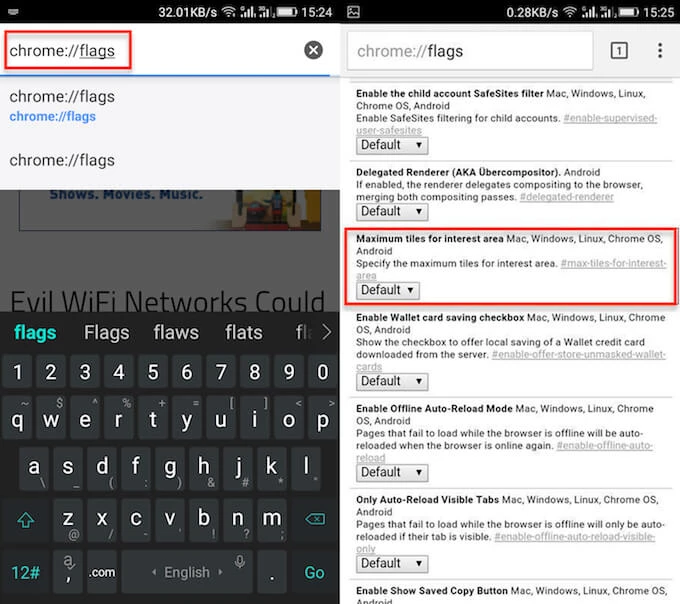Follow the #enable-offline-auto-reload-visible-only link
Viewport: 680px width, 604px height.
[x=575, y=536]
